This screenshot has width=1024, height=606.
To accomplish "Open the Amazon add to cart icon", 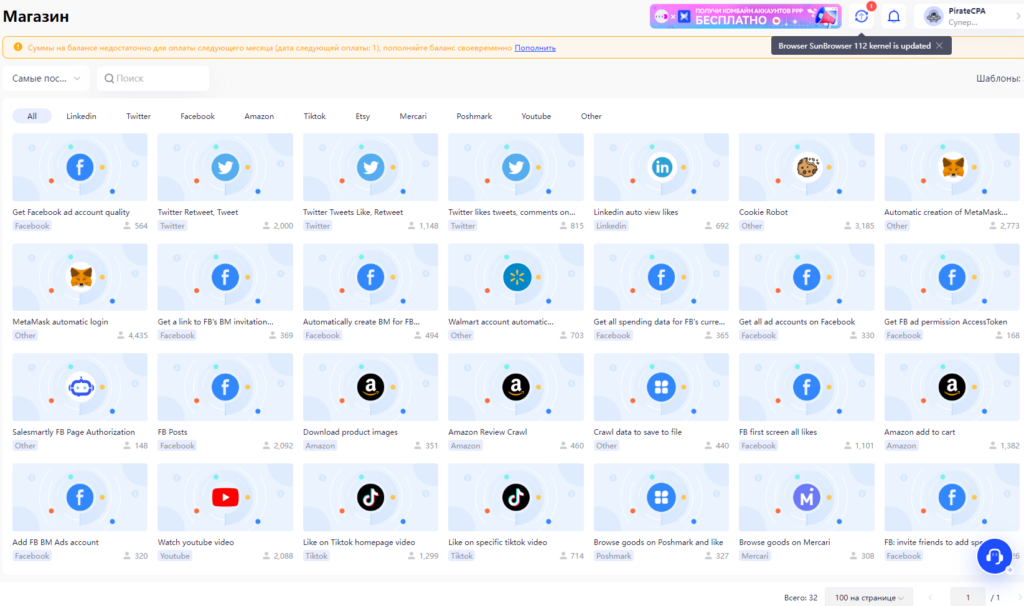I will coord(952,387).
